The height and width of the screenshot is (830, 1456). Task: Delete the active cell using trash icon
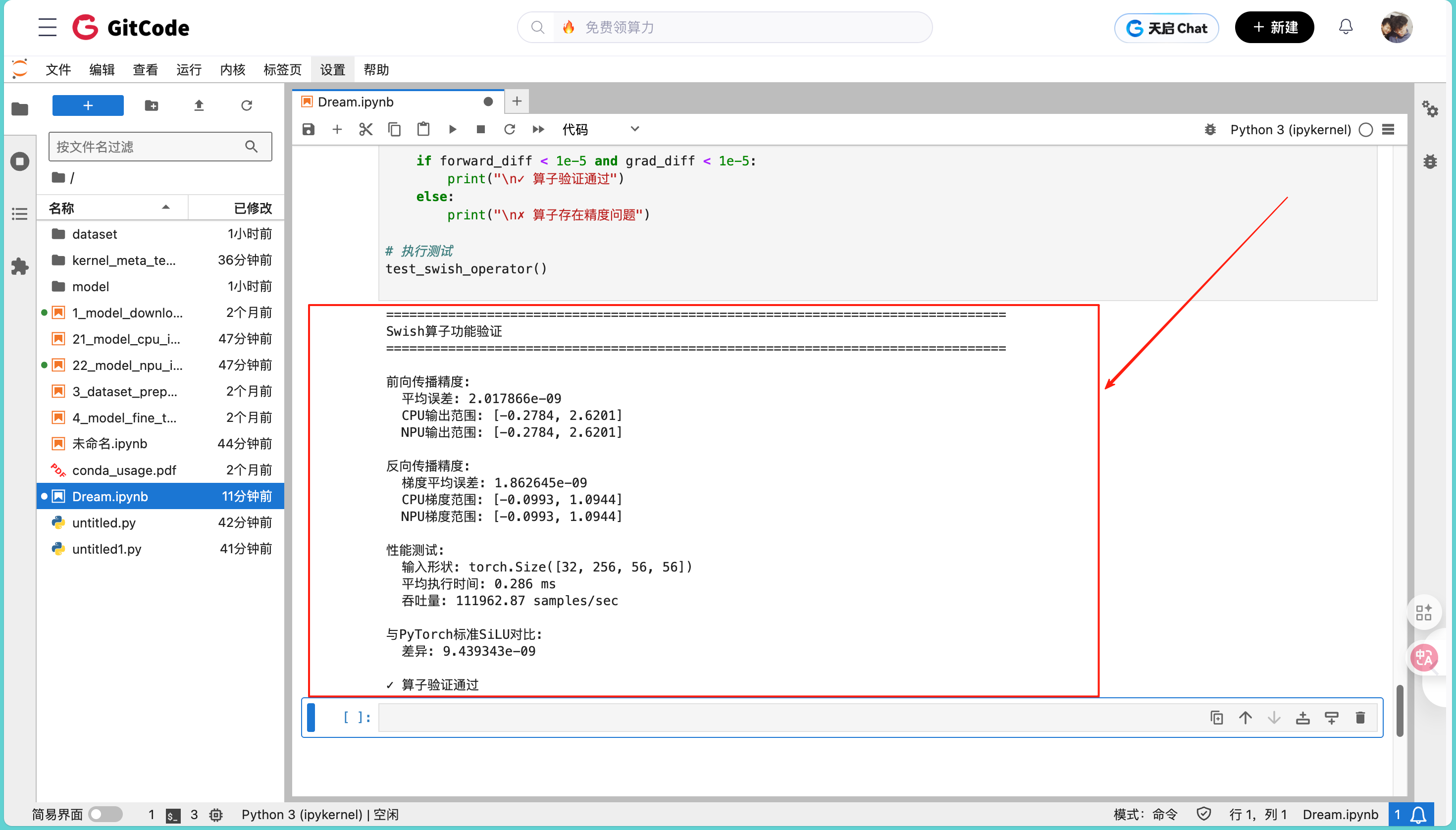(1360, 718)
